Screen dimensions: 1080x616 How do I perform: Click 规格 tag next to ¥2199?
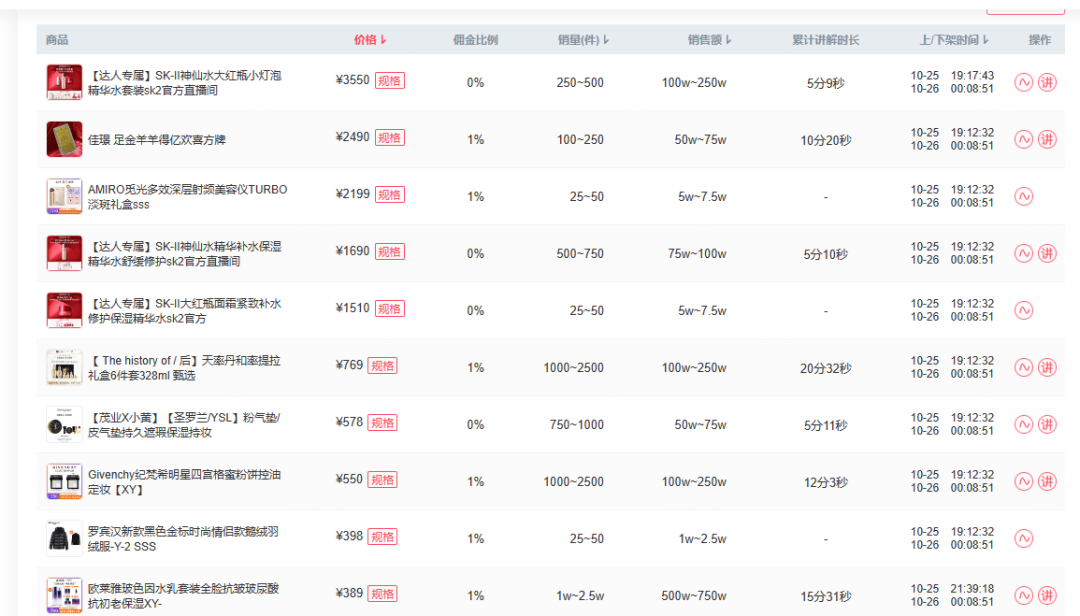390,195
